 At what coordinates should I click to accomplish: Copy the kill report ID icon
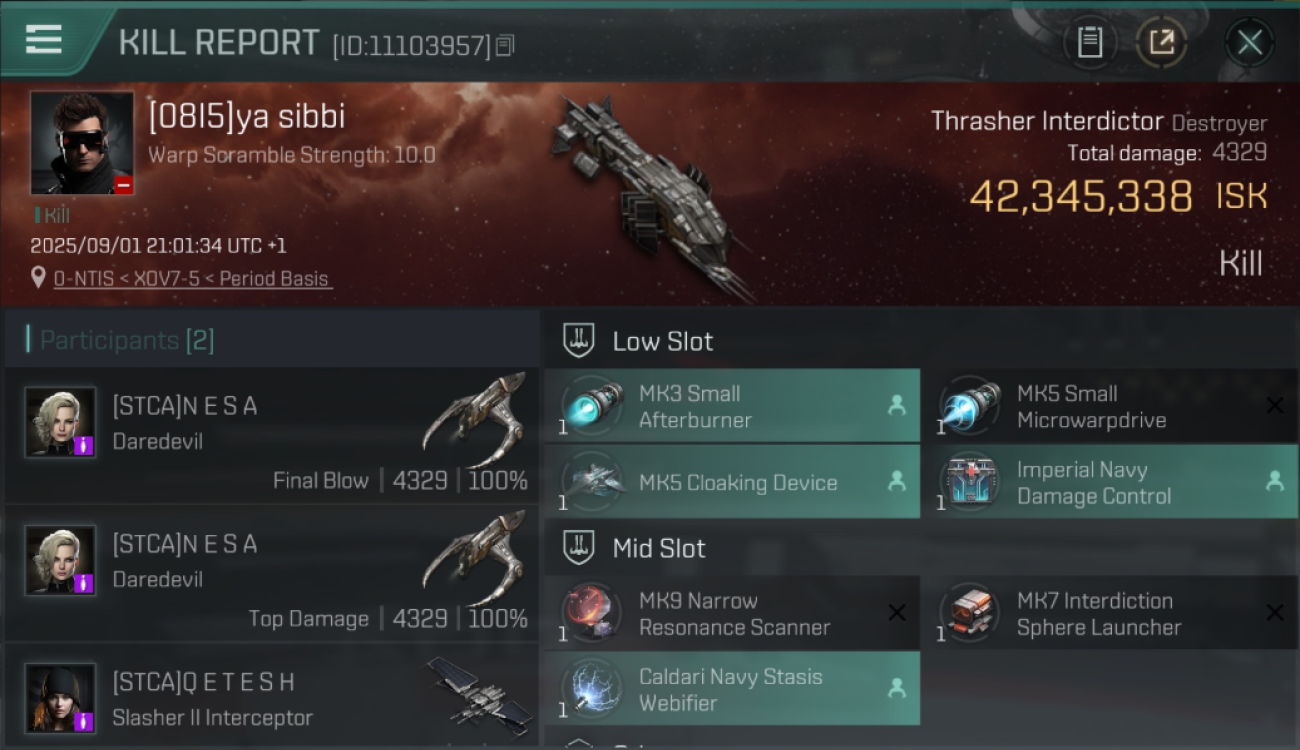click(506, 45)
